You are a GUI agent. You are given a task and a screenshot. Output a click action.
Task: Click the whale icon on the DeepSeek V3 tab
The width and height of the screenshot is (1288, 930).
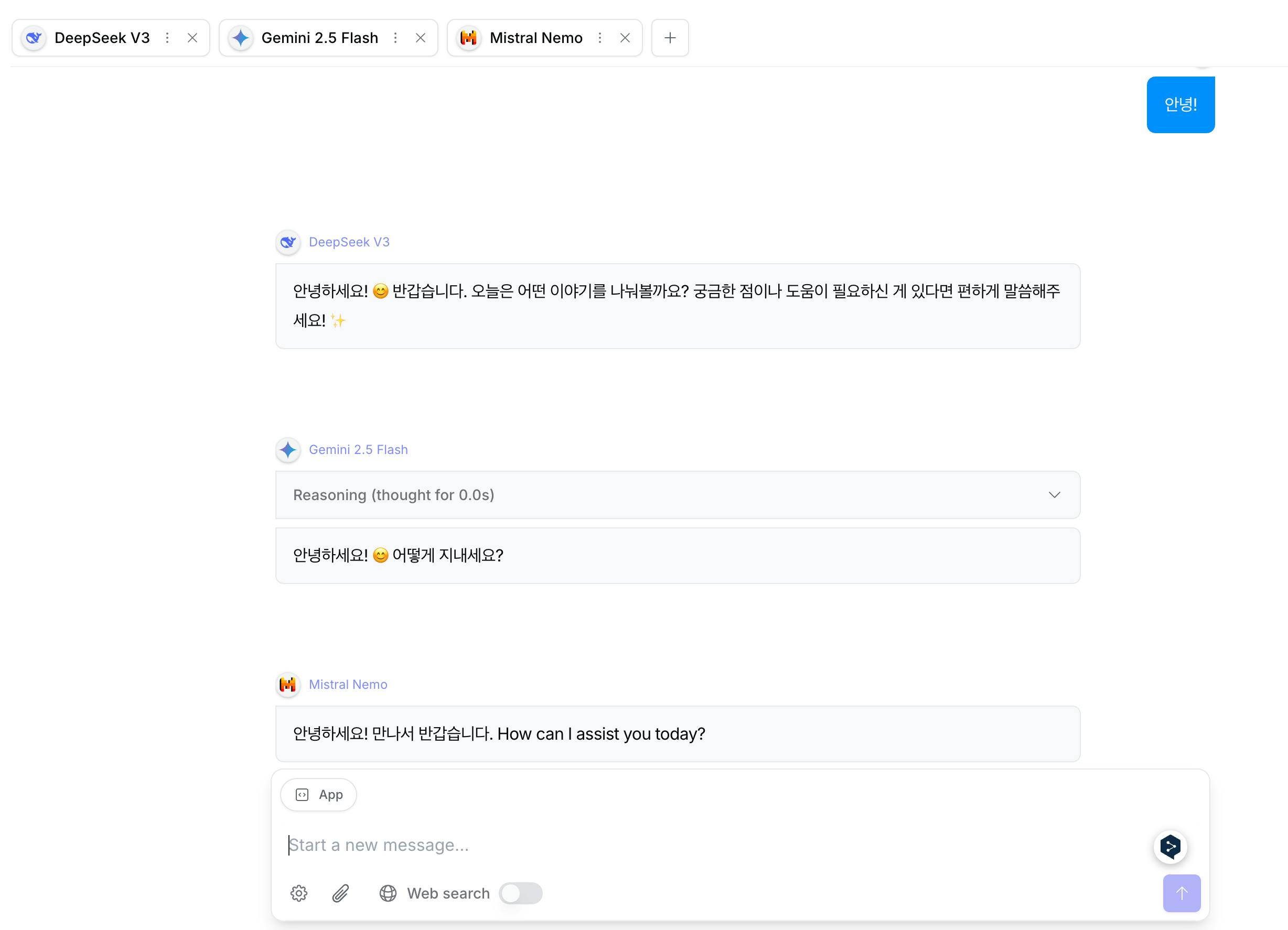click(34, 37)
